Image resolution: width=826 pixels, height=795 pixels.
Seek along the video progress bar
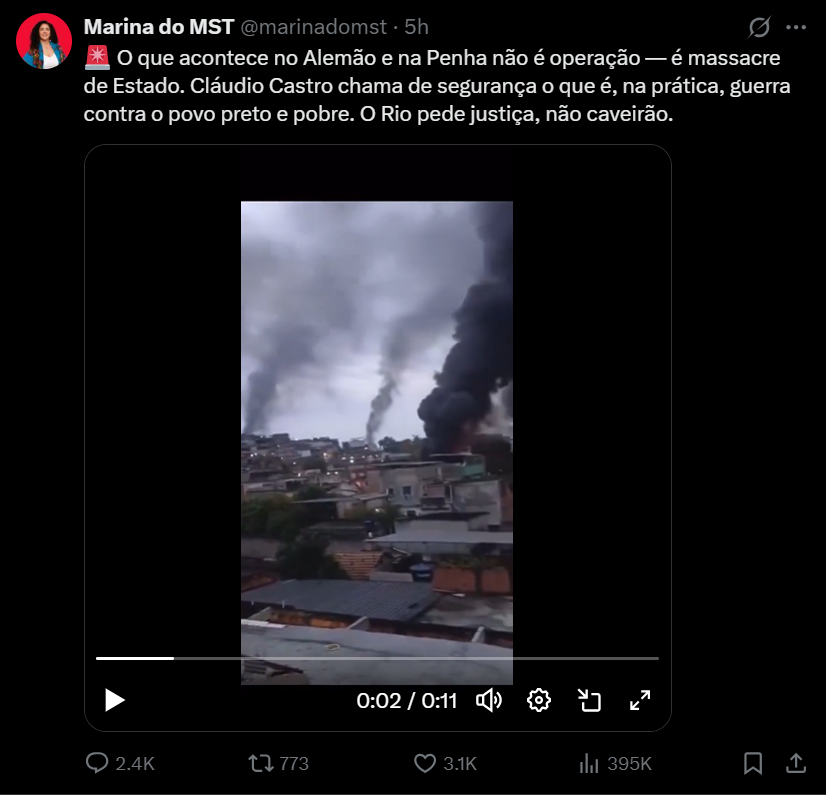[377, 658]
